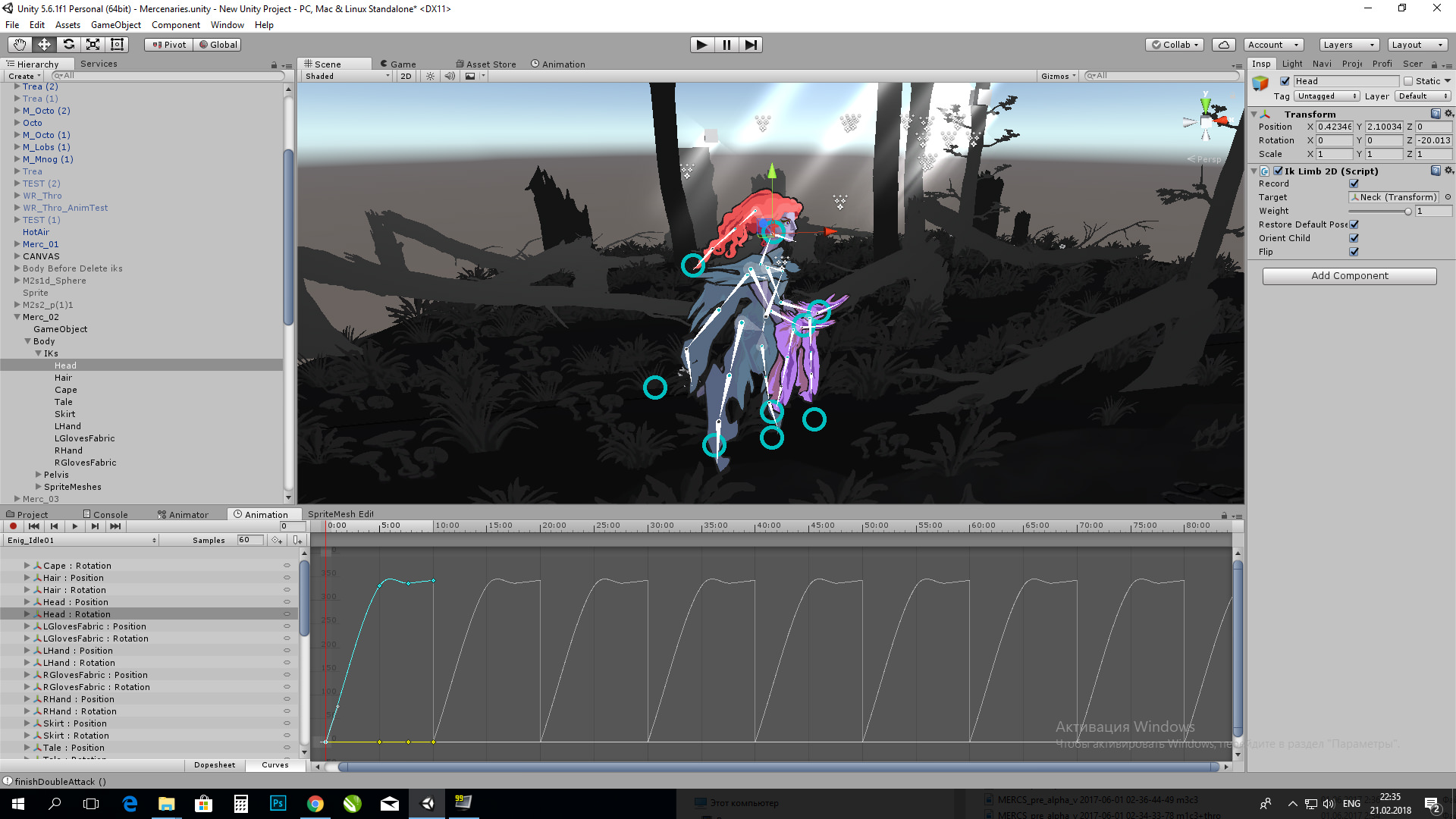Image resolution: width=1456 pixels, height=819 pixels.
Task: Disable the Orient Child option
Action: pos(1354,238)
